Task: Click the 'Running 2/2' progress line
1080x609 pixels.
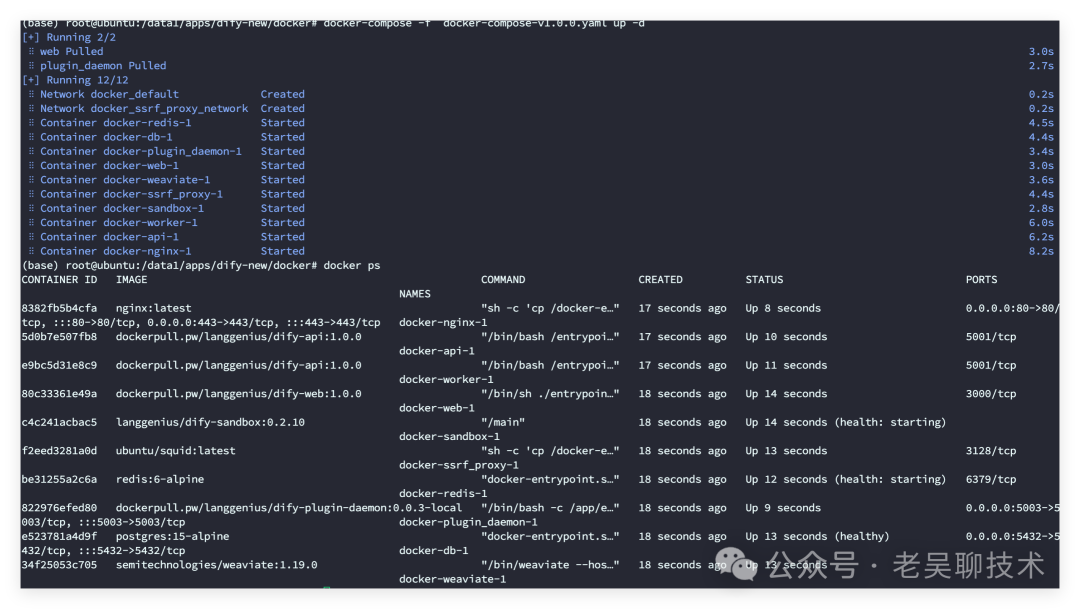Action: point(69,37)
